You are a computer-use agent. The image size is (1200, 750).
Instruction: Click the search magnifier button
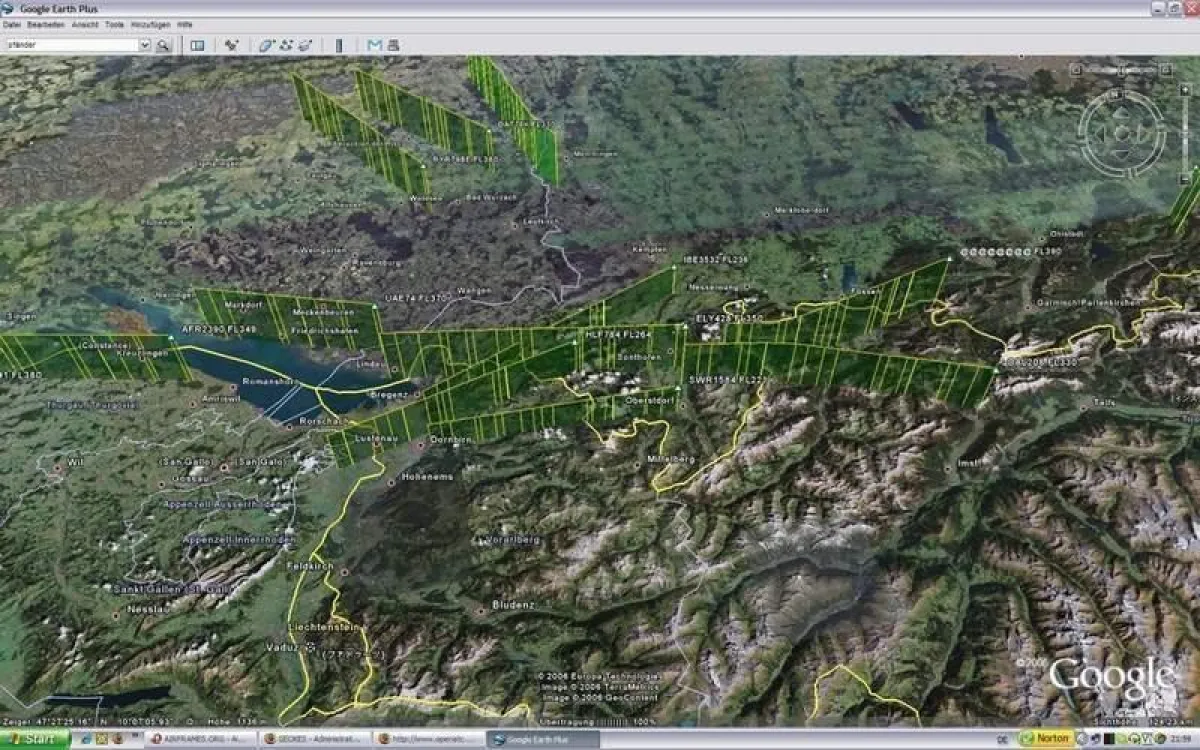163,45
